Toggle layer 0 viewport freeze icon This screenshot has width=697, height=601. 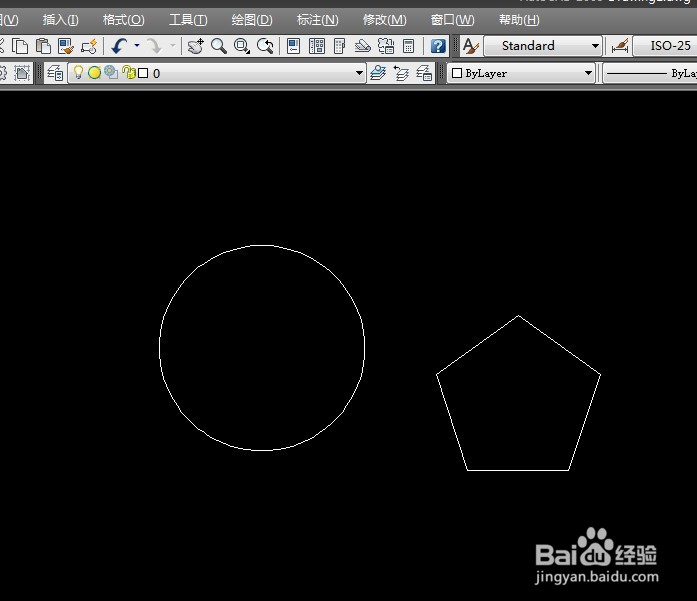point(111,72)
